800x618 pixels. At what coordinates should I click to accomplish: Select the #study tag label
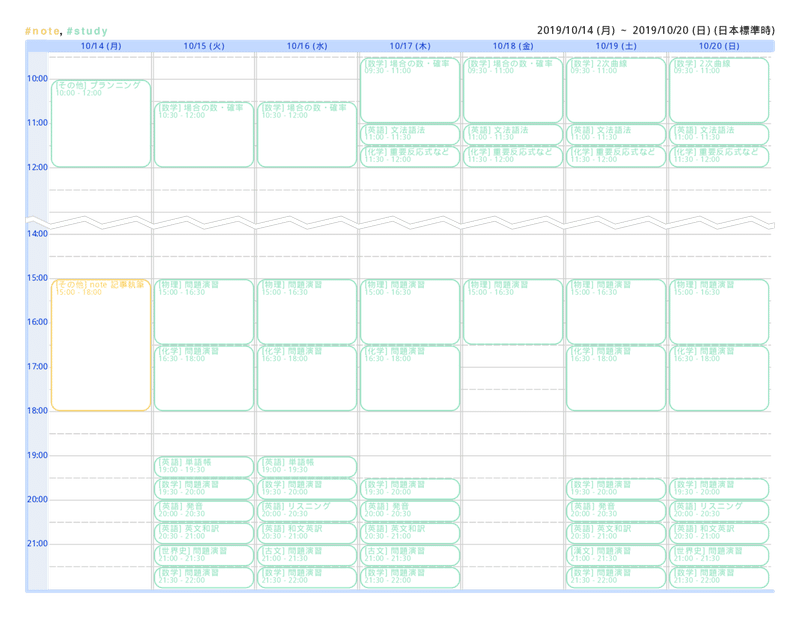click(87, 31)
